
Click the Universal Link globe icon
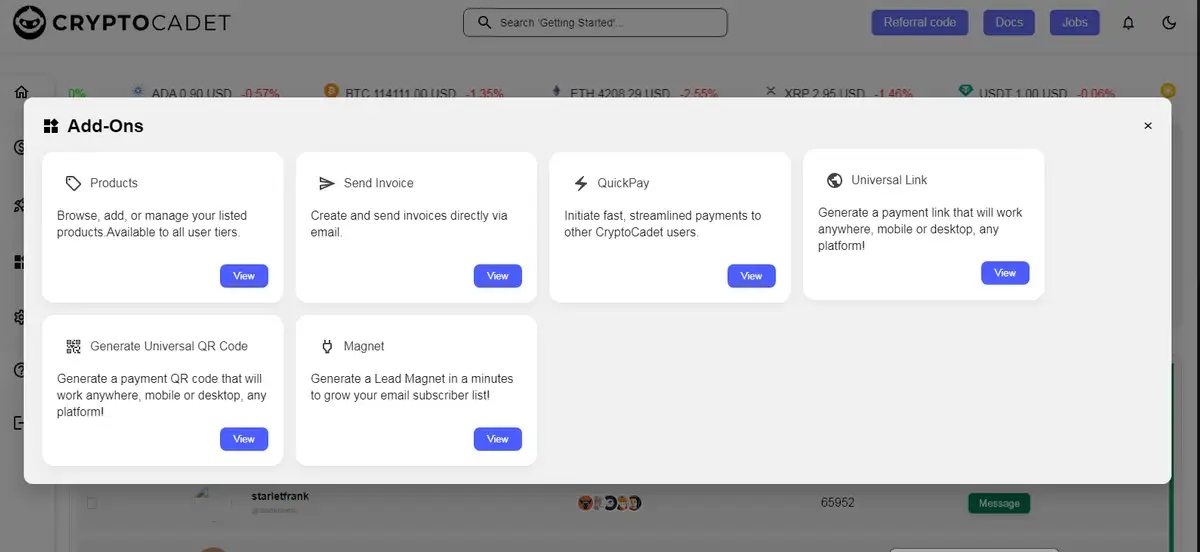[x=834, y=180]
